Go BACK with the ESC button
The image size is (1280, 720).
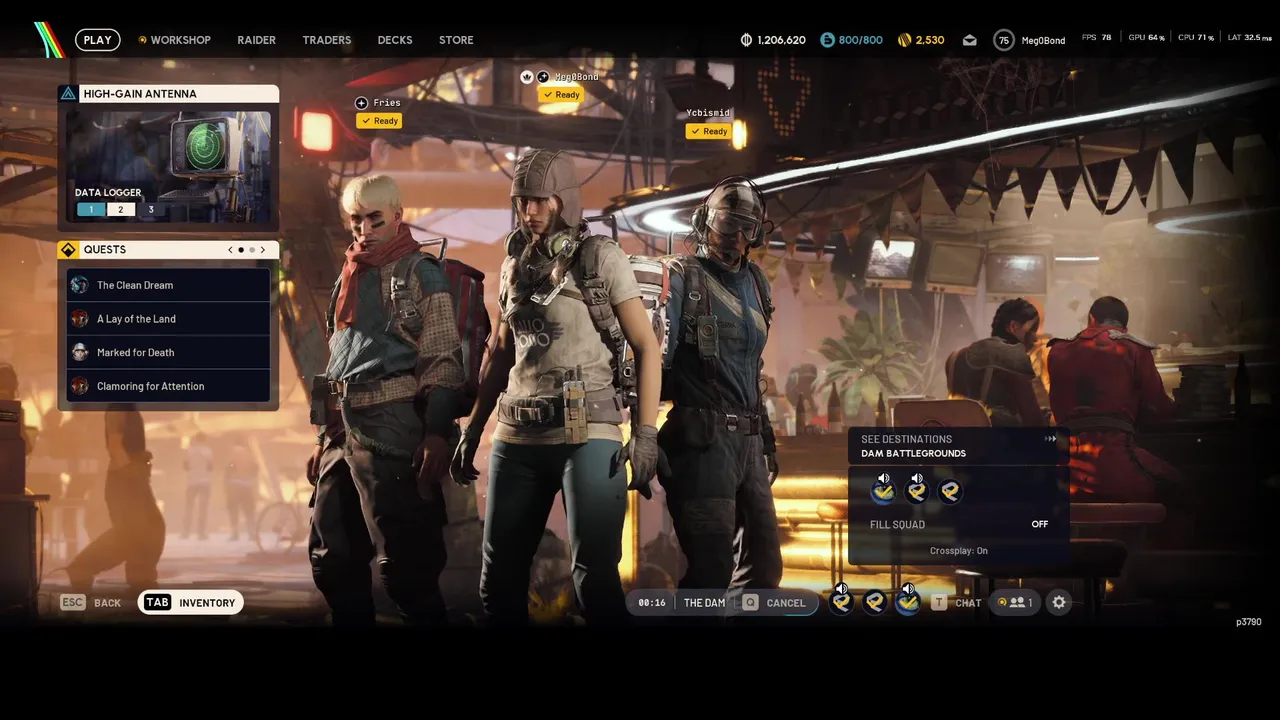coord(91,603)
